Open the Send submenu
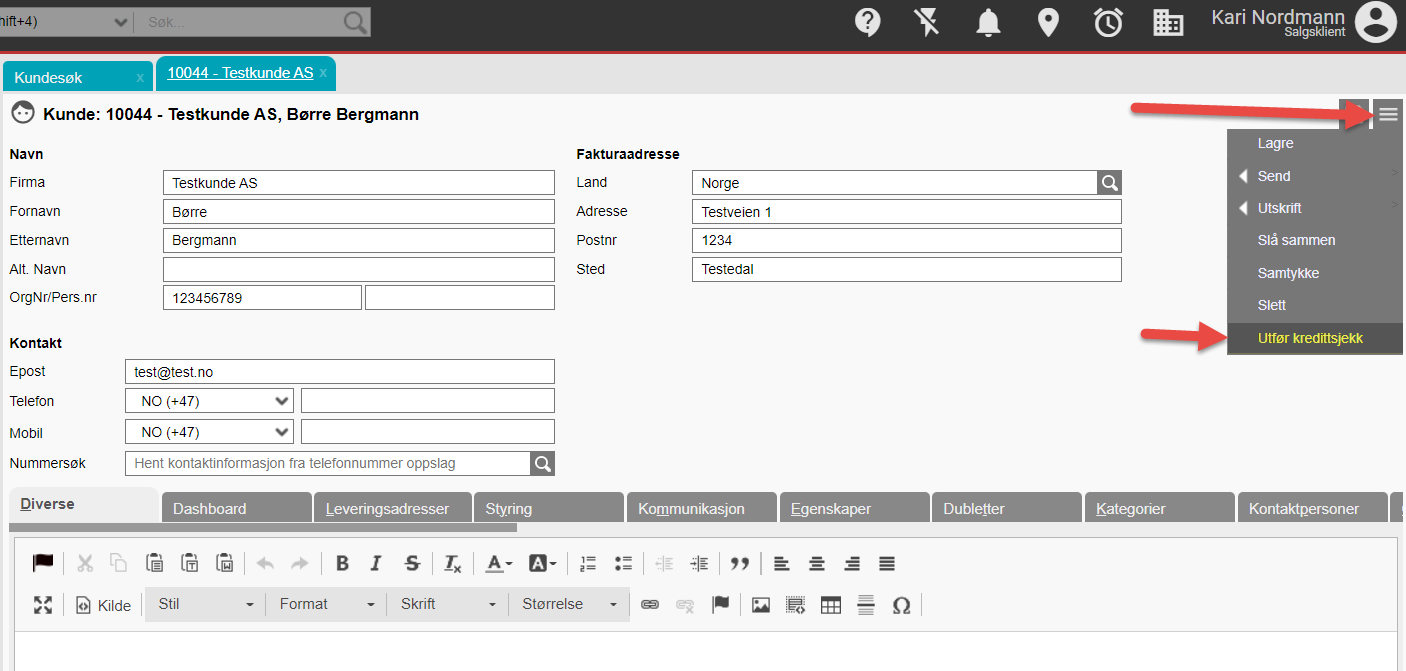 coord(1315,176)
